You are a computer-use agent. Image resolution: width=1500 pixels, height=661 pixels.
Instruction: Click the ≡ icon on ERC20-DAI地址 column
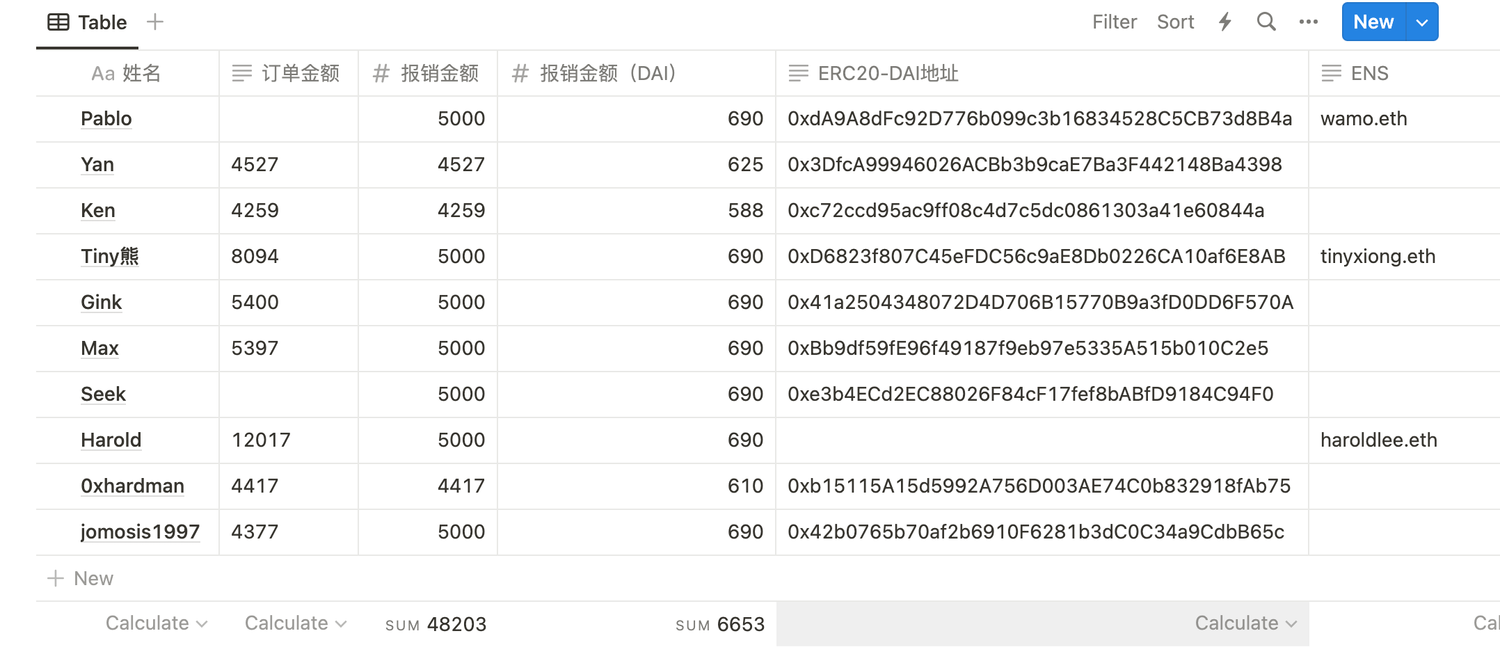point(797,72)
